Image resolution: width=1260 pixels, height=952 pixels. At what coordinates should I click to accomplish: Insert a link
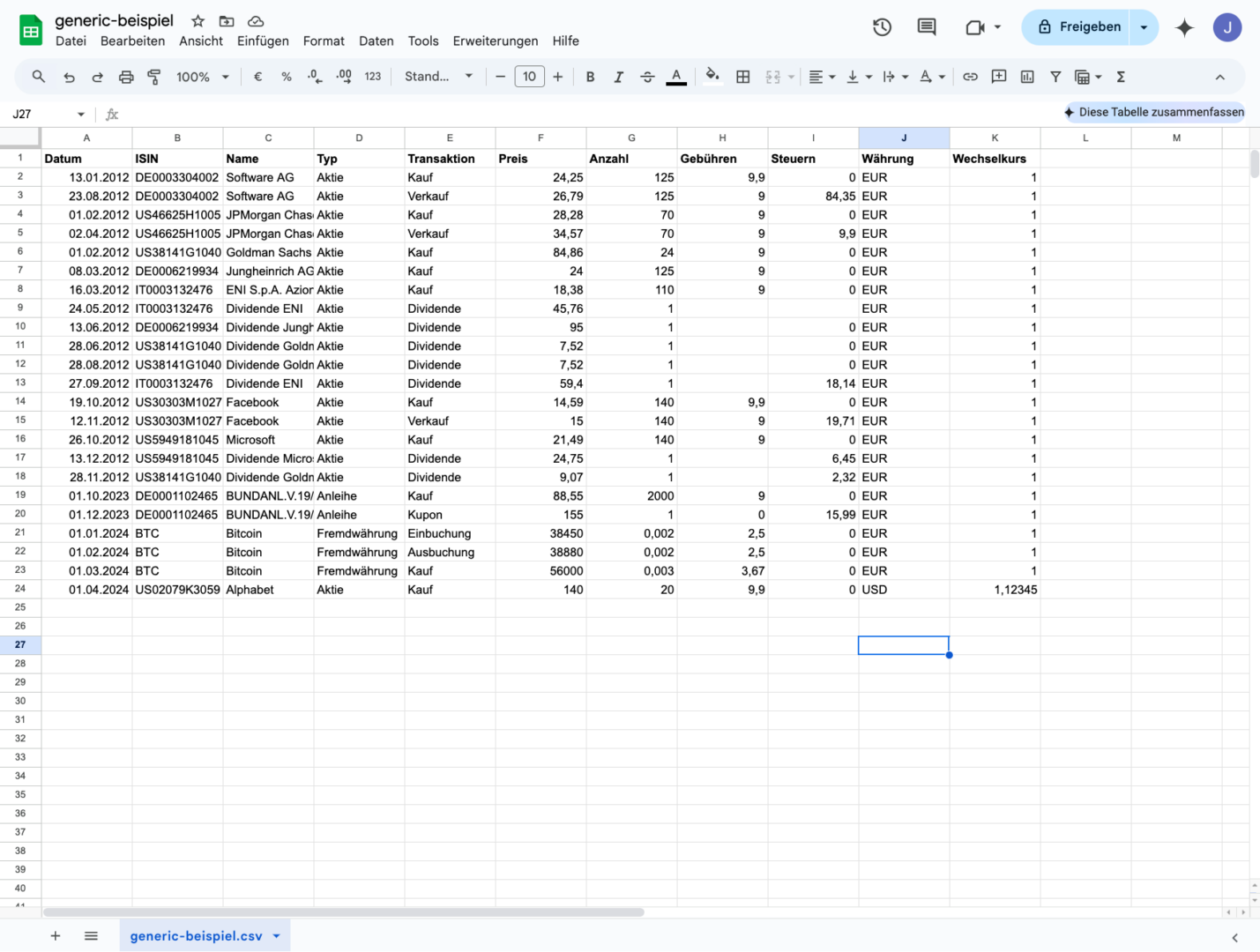(x=970, y=77)
